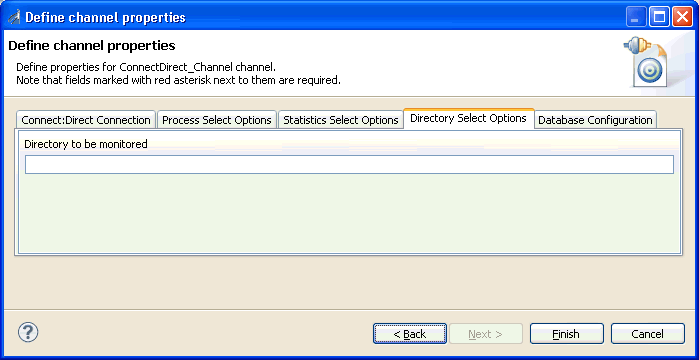Select the Statistics Select Options tab
699x360 pixels.
point(341,120)
